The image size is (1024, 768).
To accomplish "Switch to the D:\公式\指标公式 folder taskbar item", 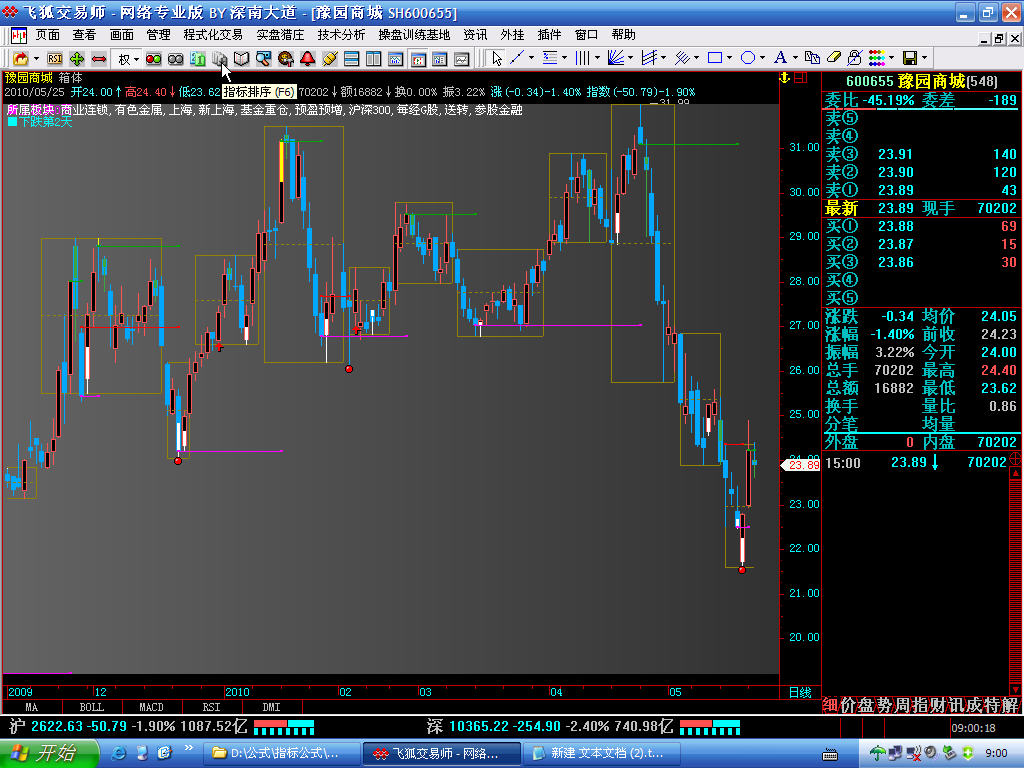I will click(x=280, y=753).
